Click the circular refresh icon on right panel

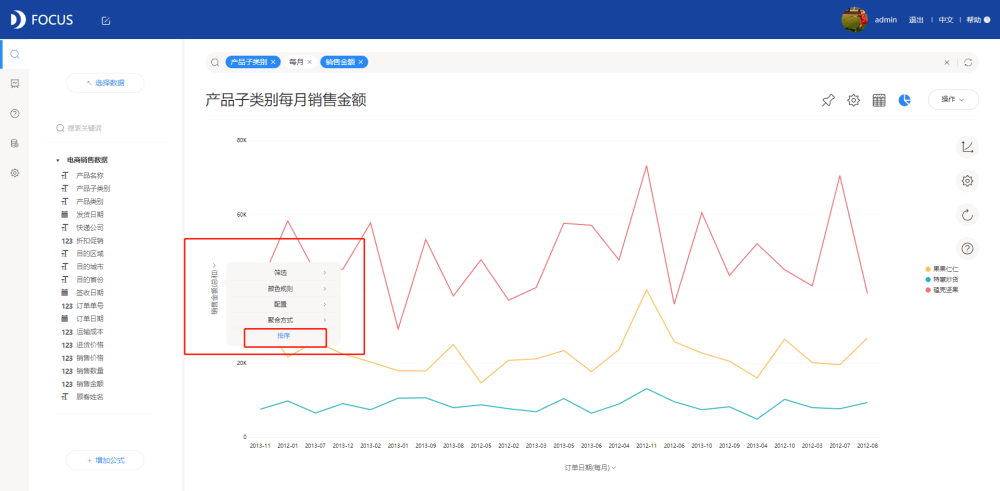pyautogui.click(x=967, y=215)
